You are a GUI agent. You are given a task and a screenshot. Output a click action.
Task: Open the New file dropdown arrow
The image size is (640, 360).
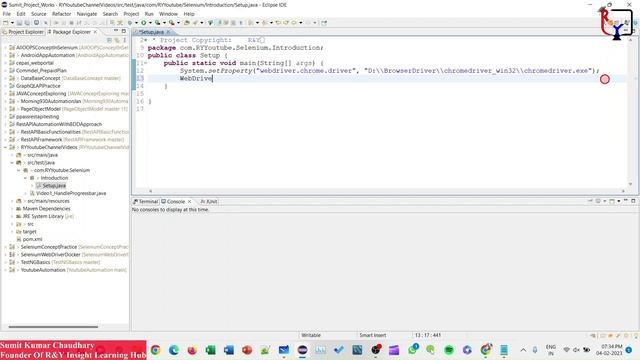[12, 23]
